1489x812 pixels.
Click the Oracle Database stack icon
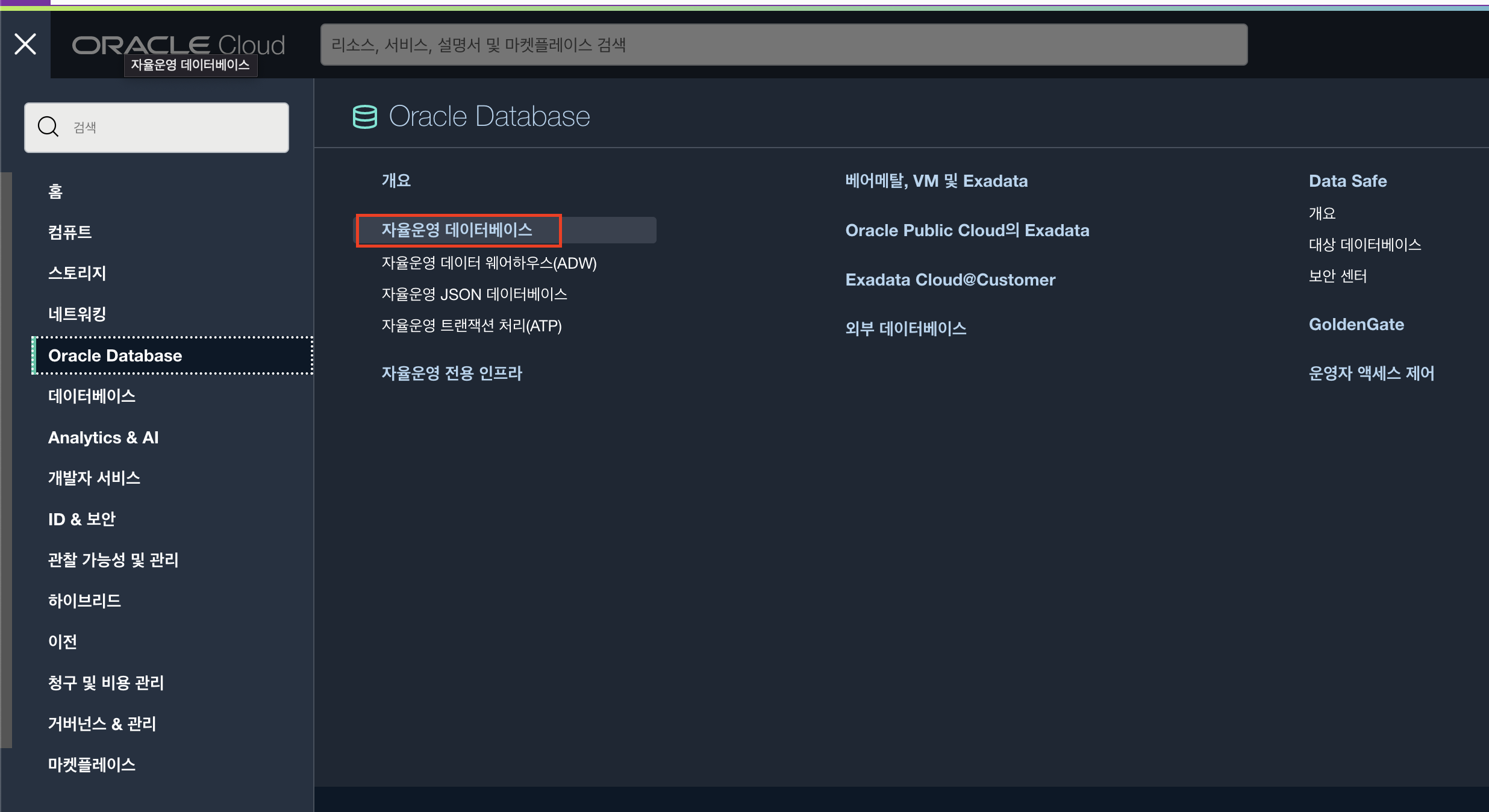pos(364,116)
